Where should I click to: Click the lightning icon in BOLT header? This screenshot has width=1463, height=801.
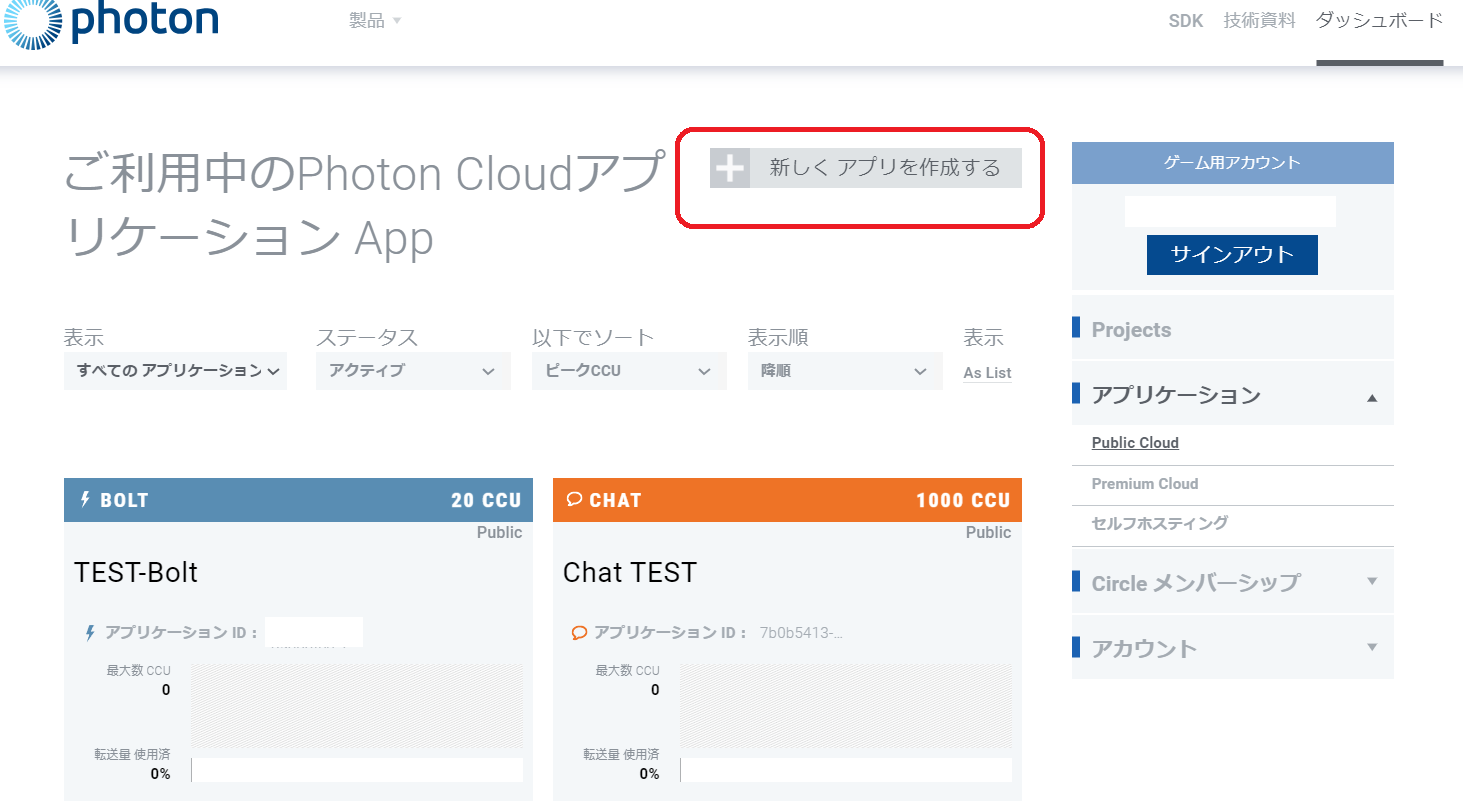[85, 499]
